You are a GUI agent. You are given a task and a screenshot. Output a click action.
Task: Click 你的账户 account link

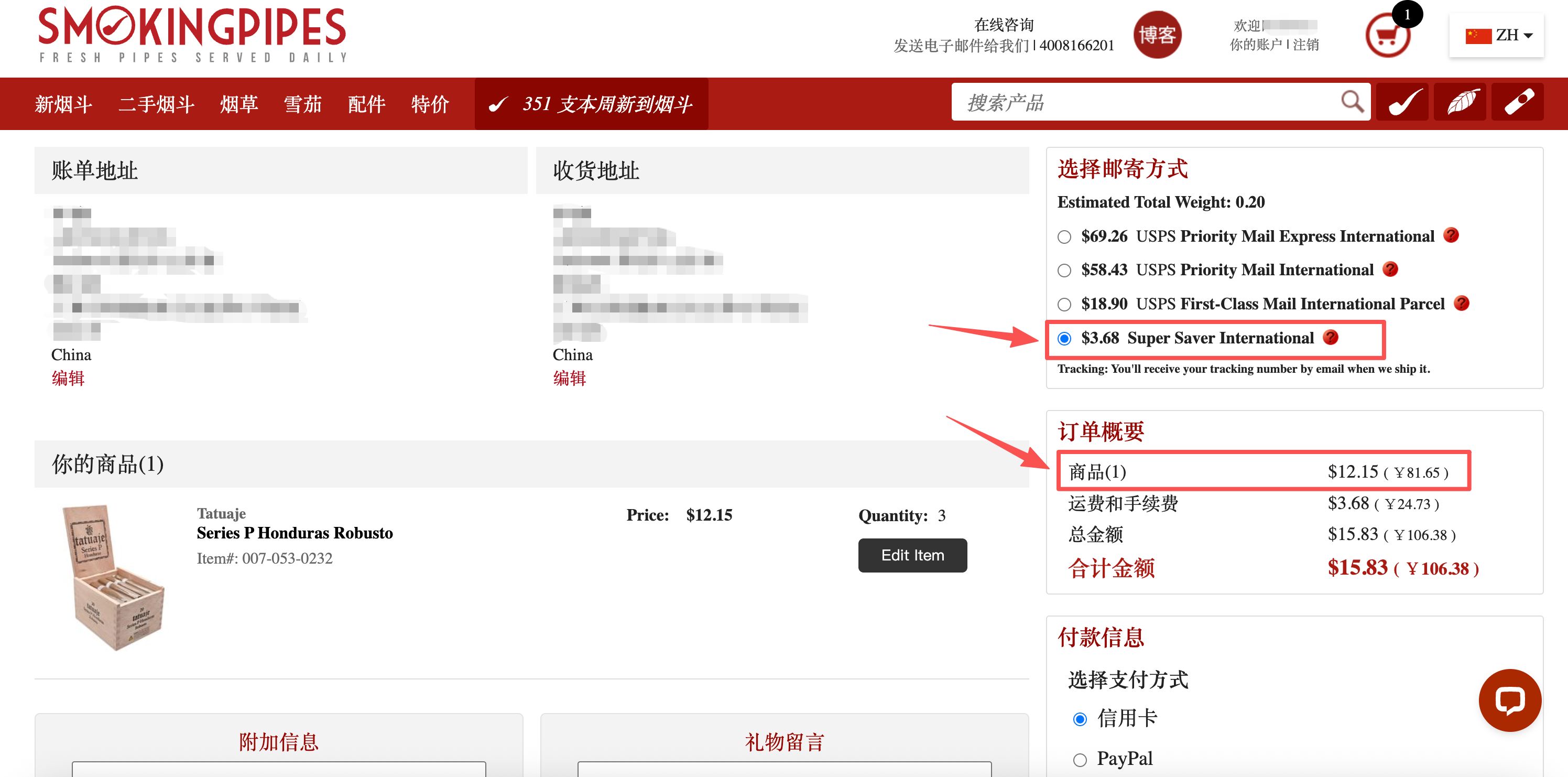point(1255,45)
